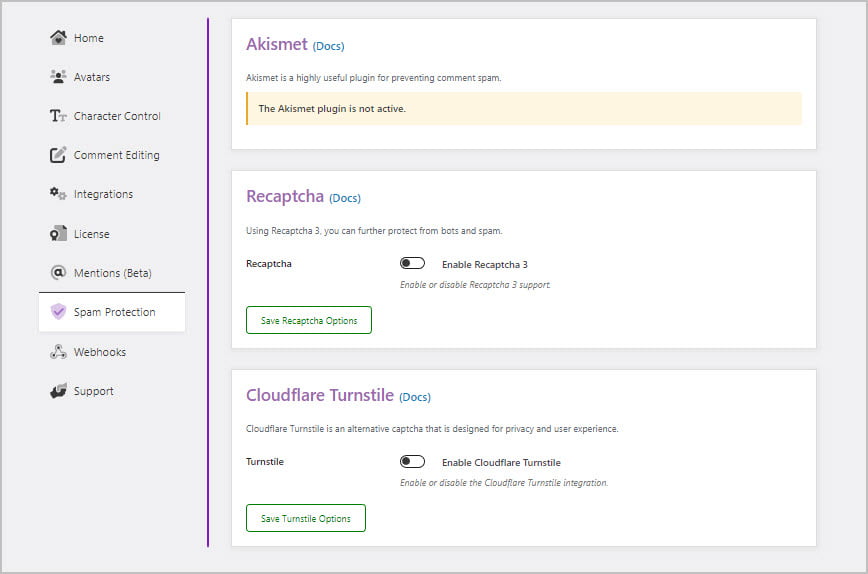Click the License key icon
Screen dimensions: 868x574
tap(58, 234)
